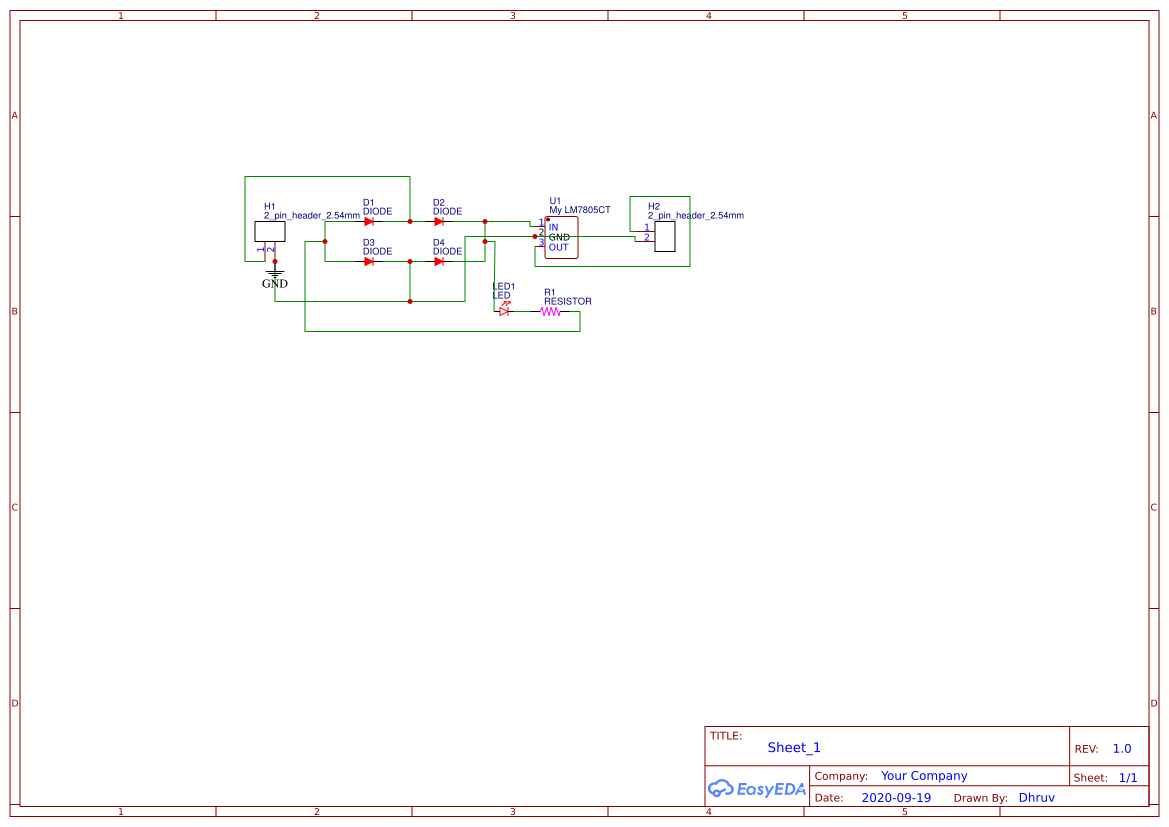Click the IN pin label on U1
This screenshot has width=1169, height=827.
click(555, 227)
